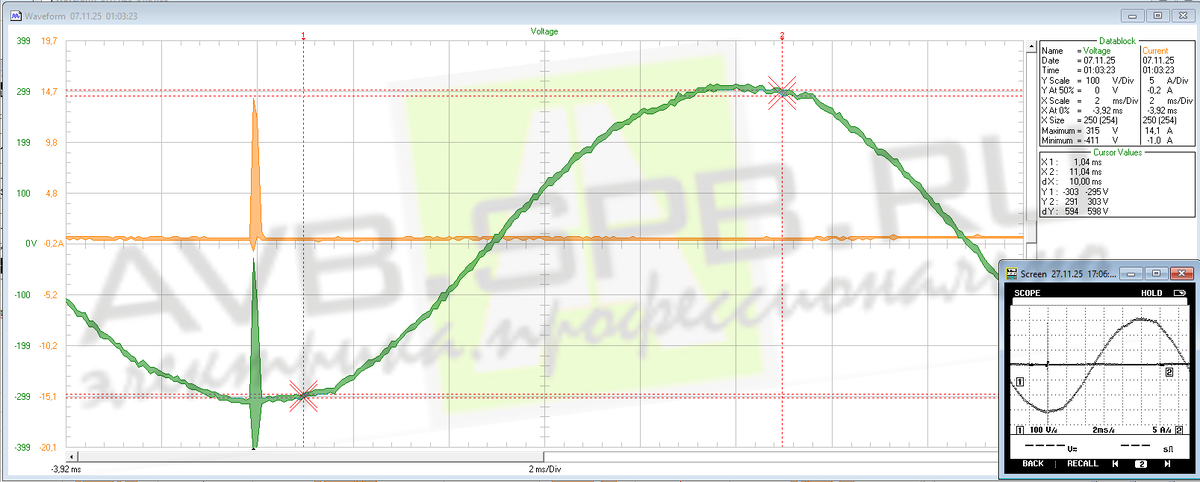
Task: Close the Waveform window
Action: (1182, 16)
